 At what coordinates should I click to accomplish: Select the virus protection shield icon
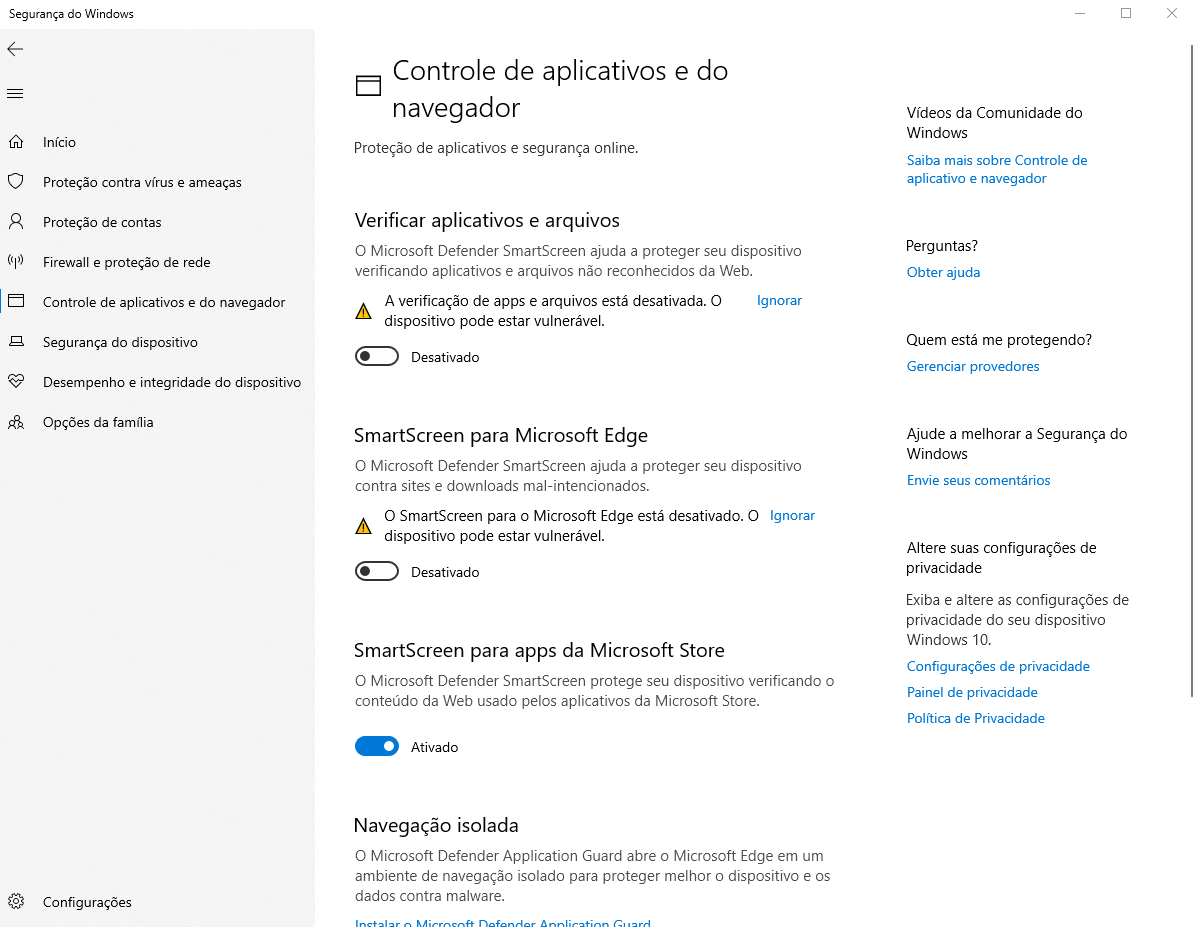tap(16, 182)
